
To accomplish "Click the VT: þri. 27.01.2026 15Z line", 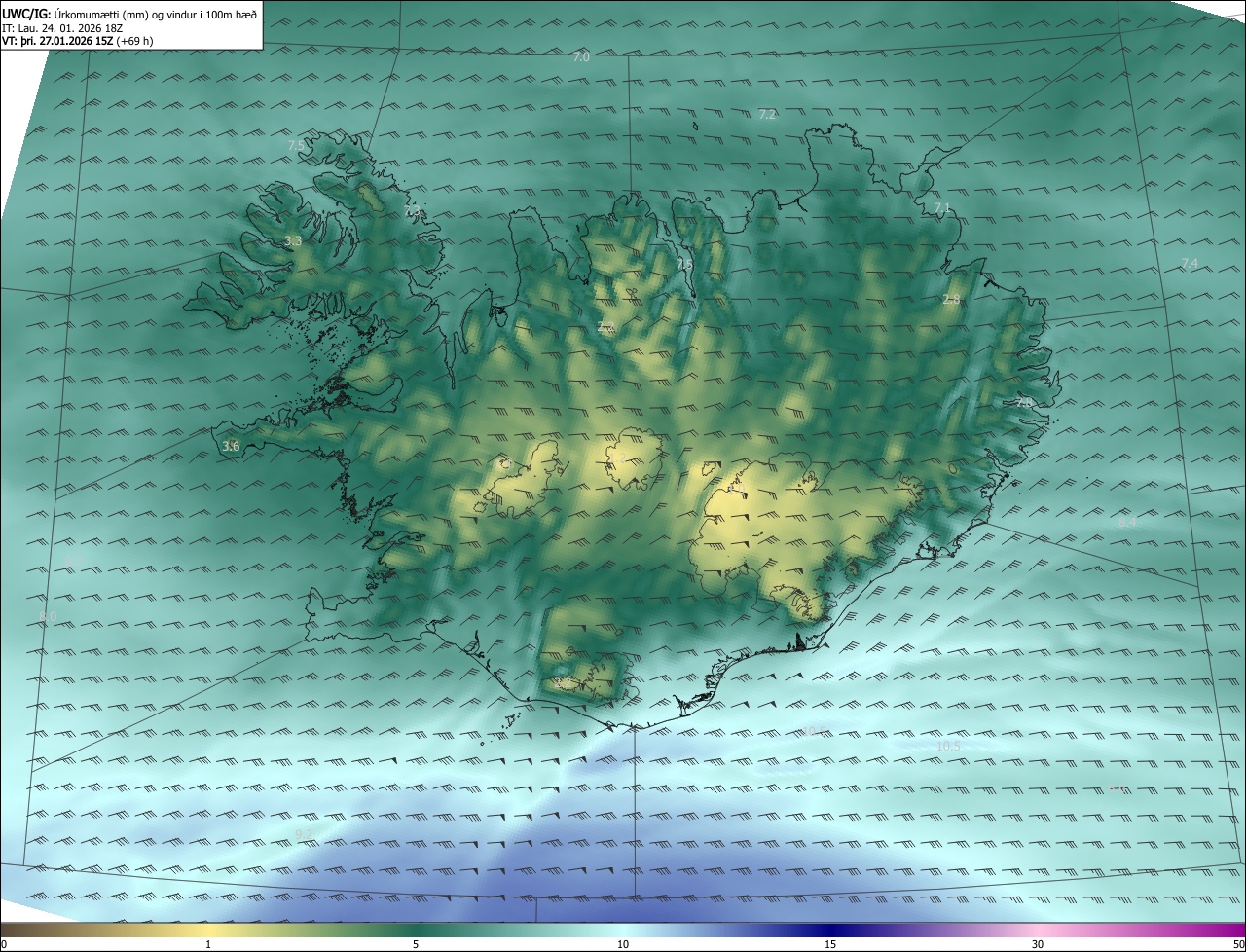I will pyautogui.click(x=77, y=41).
